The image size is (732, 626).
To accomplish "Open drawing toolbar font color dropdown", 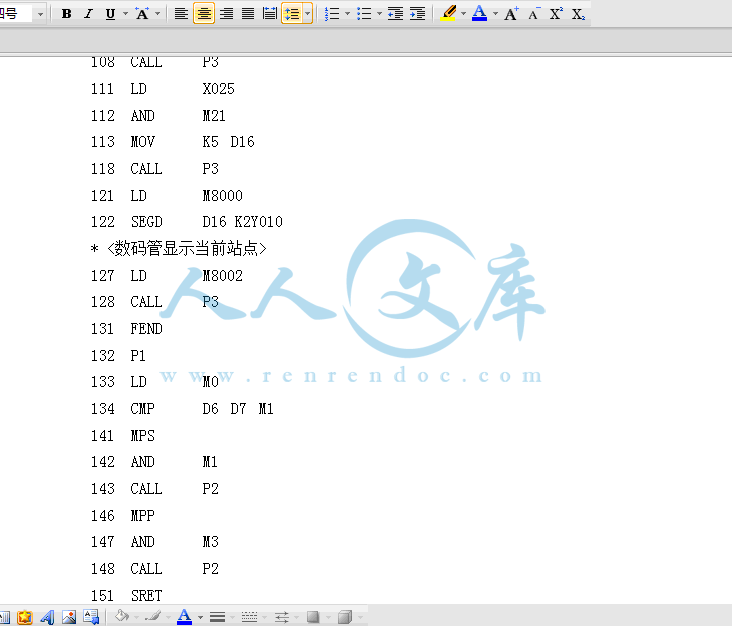I will pyautogui.click(x=200, y=617).
